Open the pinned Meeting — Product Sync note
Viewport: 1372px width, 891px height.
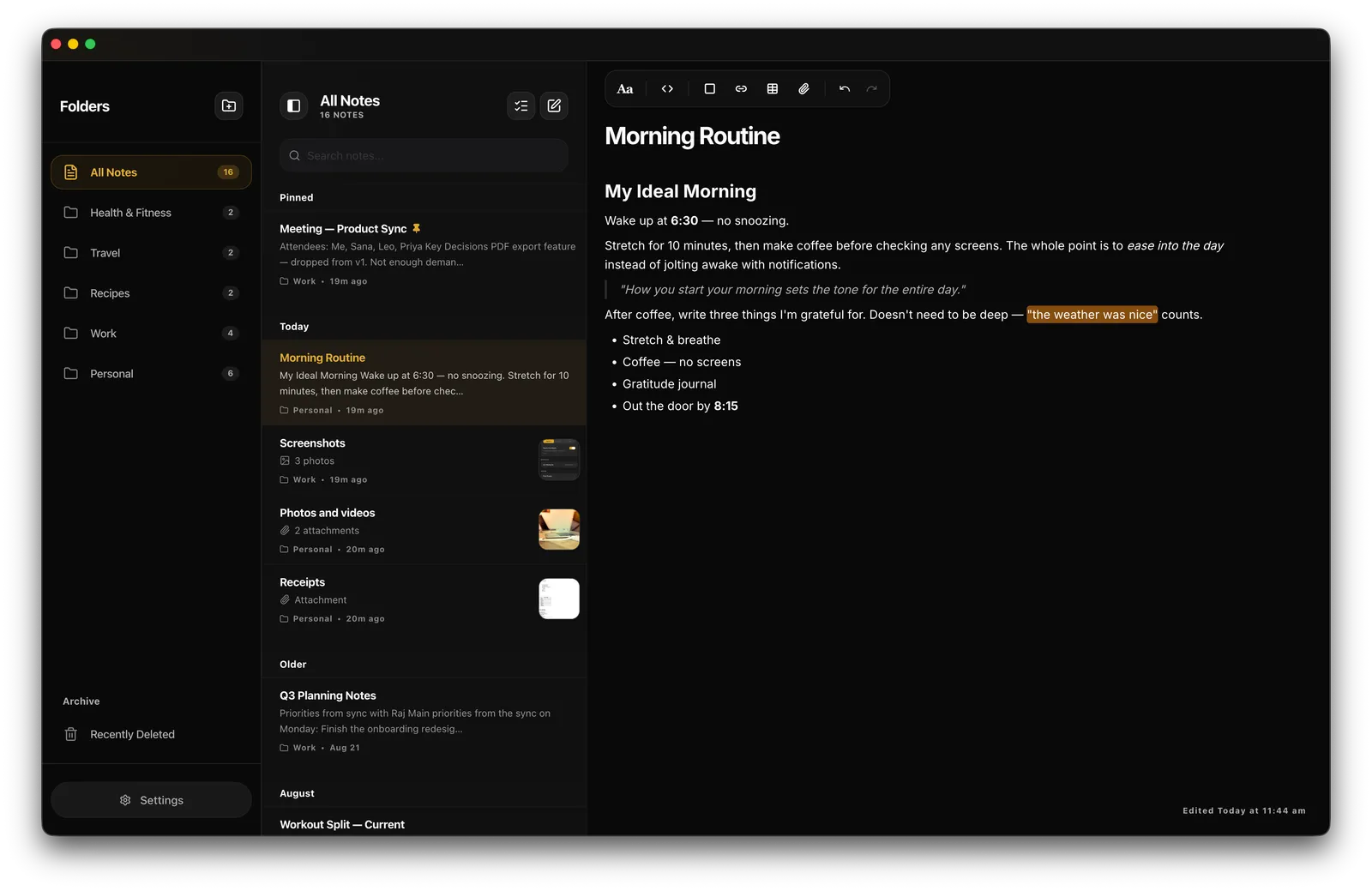point(424,255)
